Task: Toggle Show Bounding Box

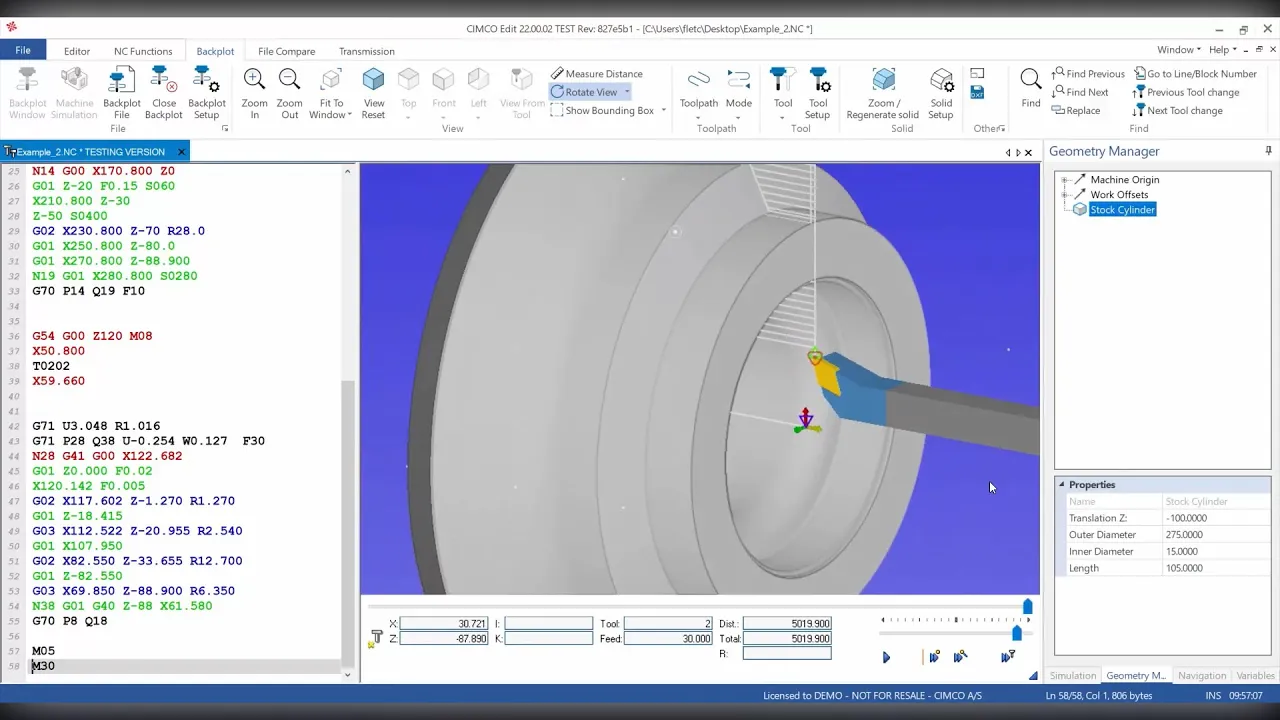Action: click(x=601, y=110)
